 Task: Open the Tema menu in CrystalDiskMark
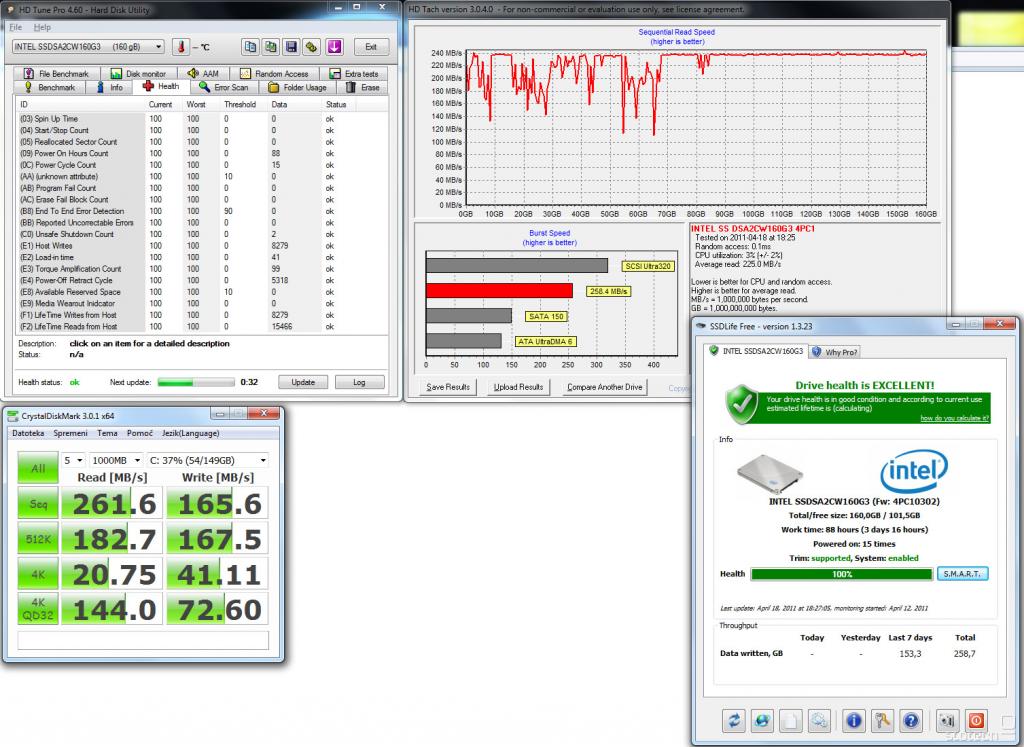107,433
